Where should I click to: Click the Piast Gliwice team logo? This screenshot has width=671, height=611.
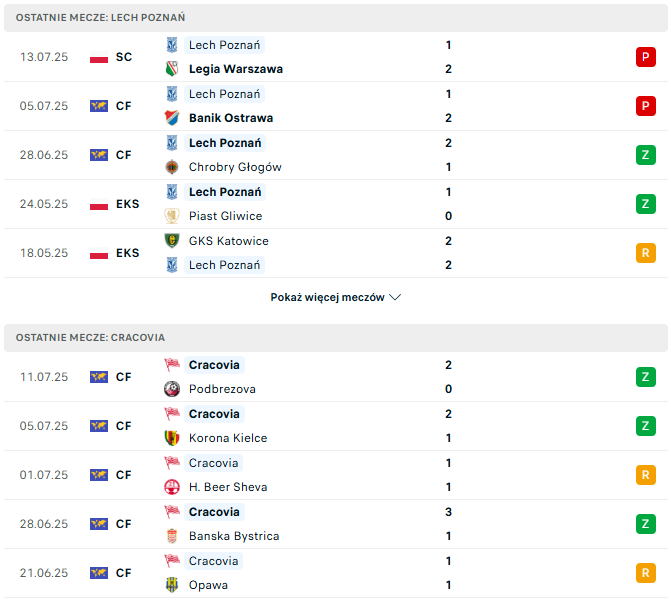point(172,216)
